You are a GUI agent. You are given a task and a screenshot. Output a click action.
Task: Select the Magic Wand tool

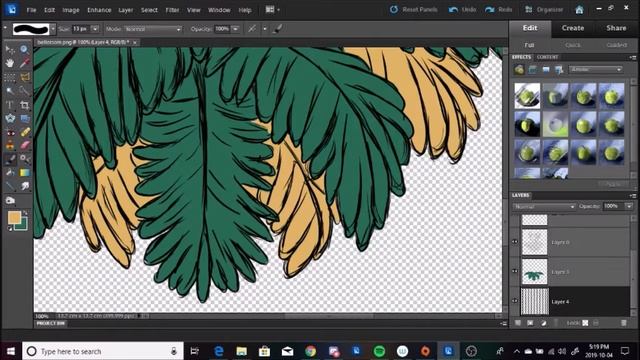(x=10, y=91)
